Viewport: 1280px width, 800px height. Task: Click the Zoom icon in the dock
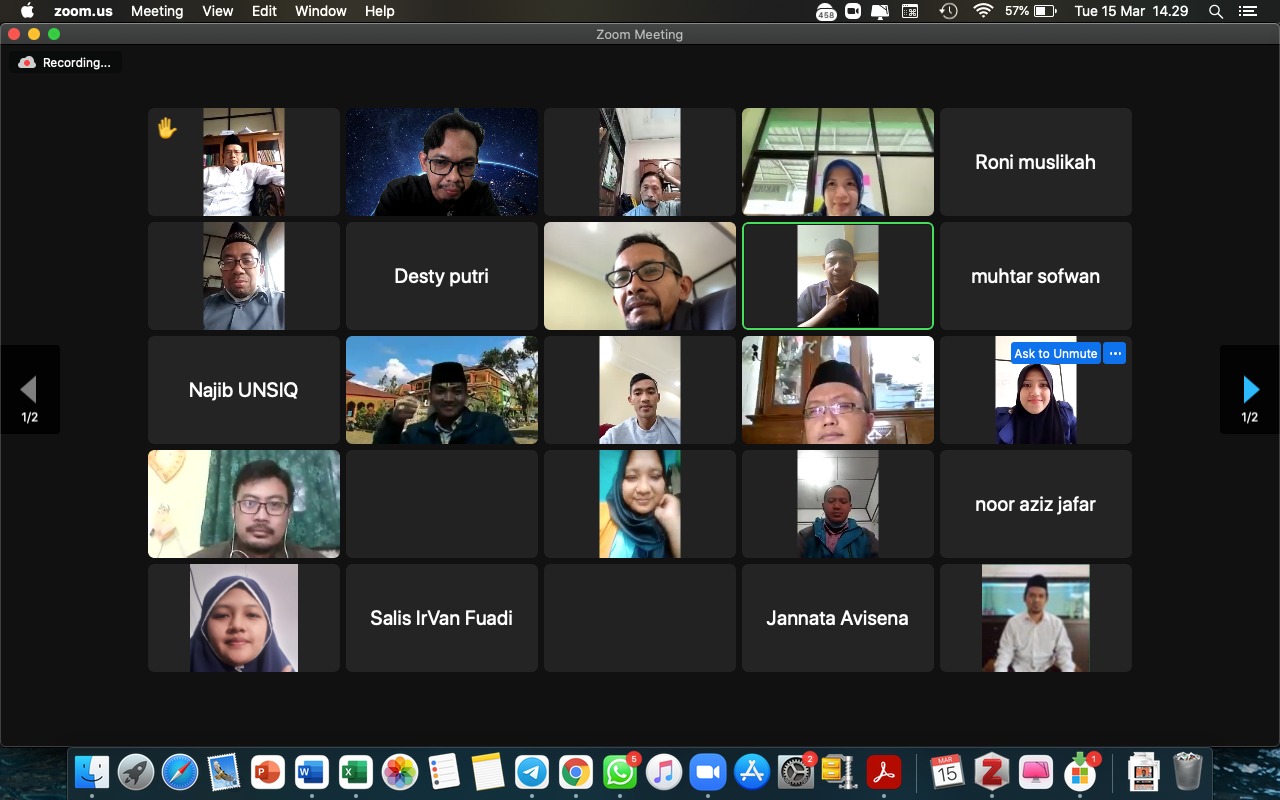point(707,772)
